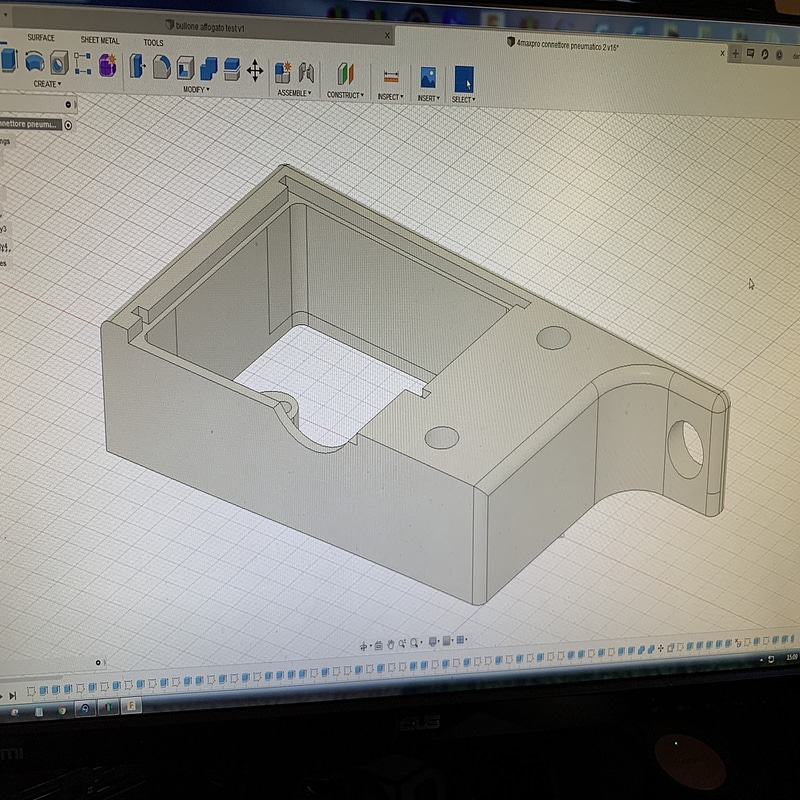800x800 pixels.
Task: Select the Split Body tool icon
Action: pyautogui.click(x=232, y=70)
